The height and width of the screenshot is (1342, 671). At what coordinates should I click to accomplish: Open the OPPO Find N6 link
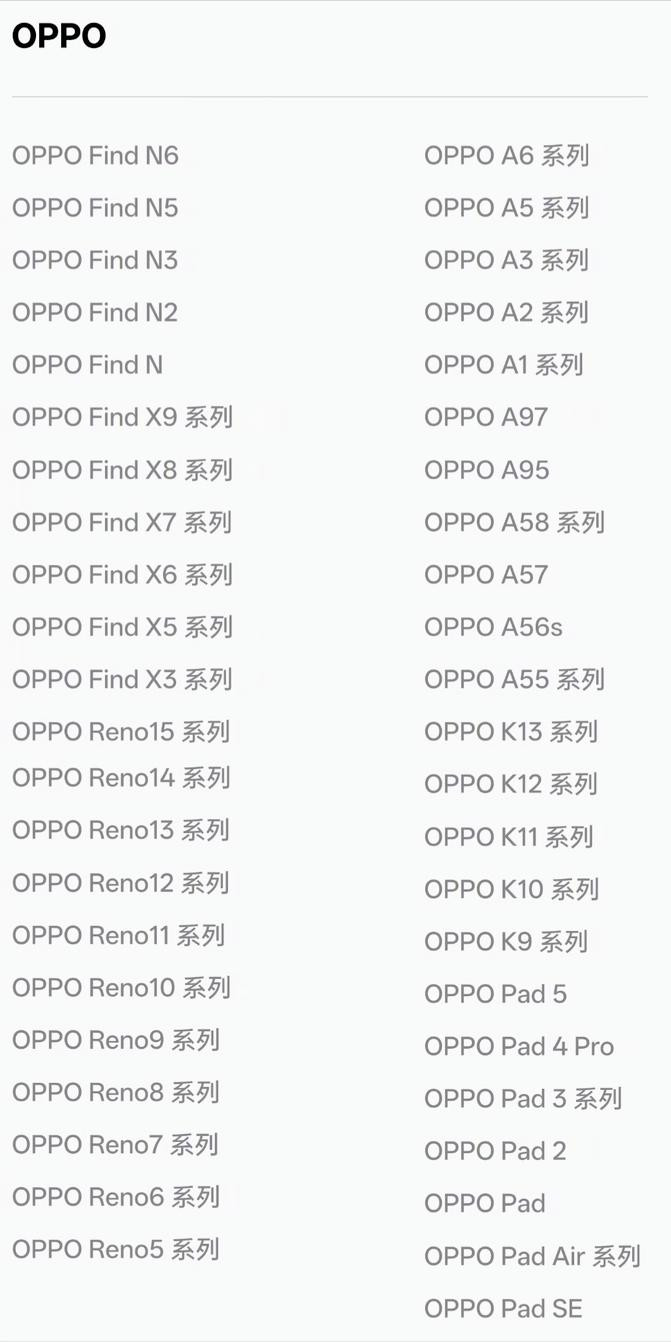point(95,156)
